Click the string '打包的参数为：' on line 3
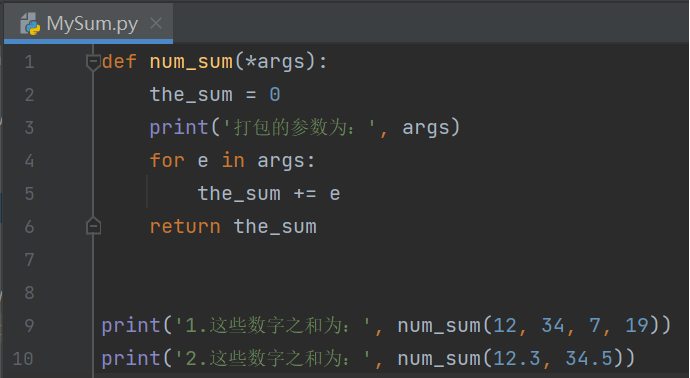 click(299, 128)
